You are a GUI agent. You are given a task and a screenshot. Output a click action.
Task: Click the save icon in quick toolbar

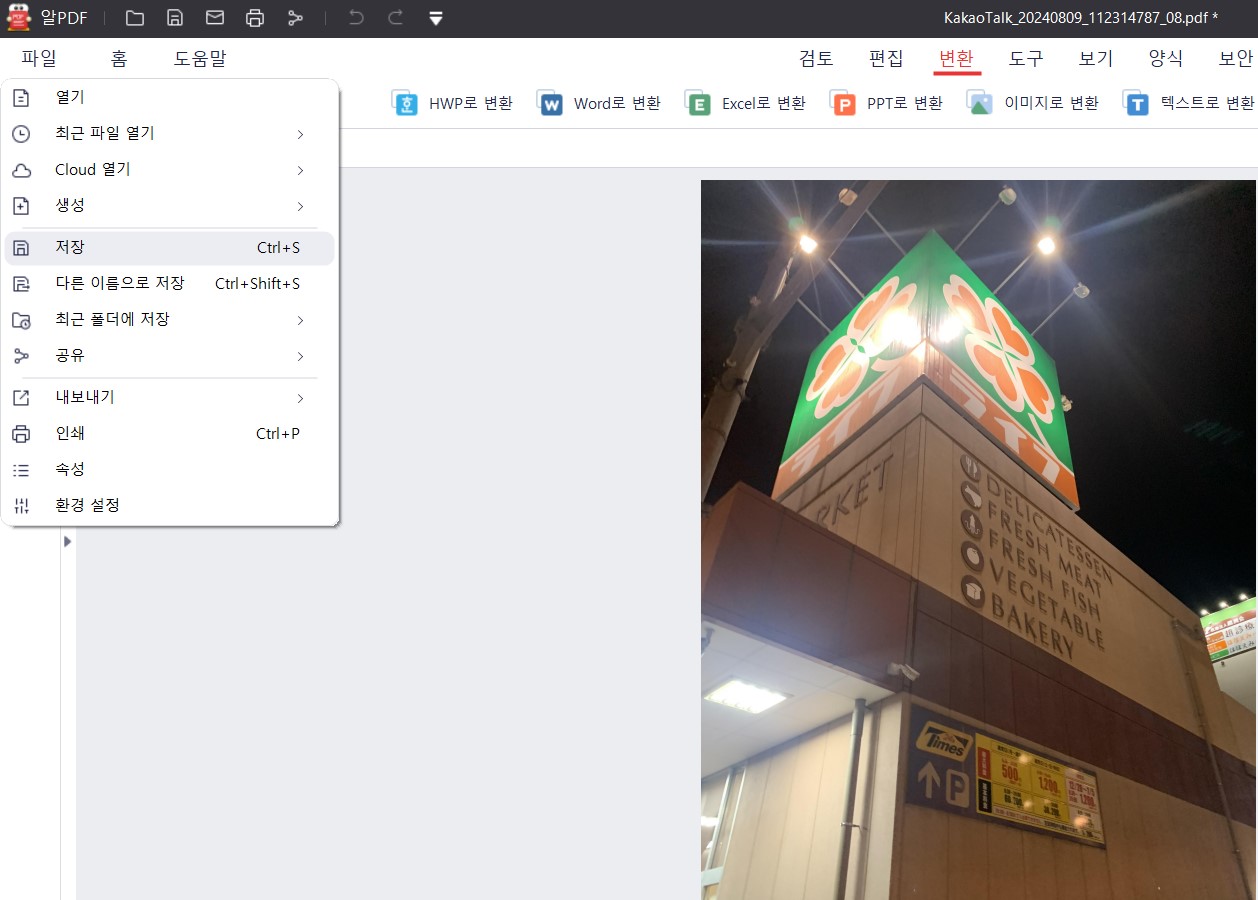(175, 17)
